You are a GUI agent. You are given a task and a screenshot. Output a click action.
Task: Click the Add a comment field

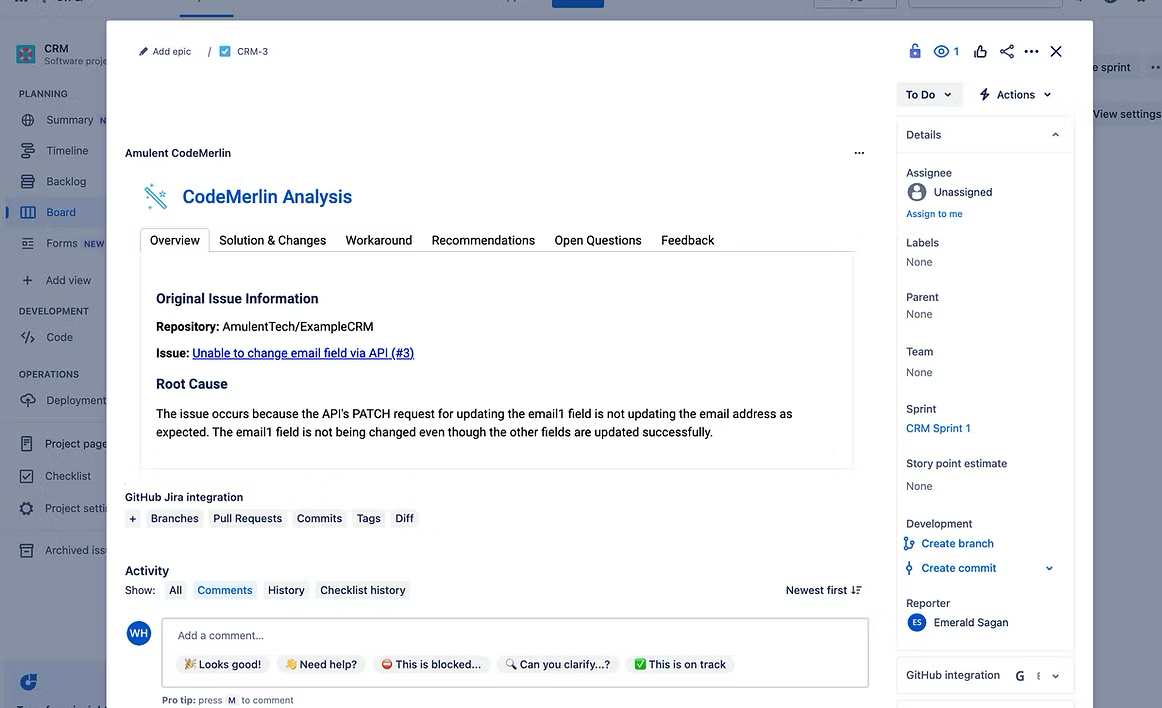coord(515,636)
